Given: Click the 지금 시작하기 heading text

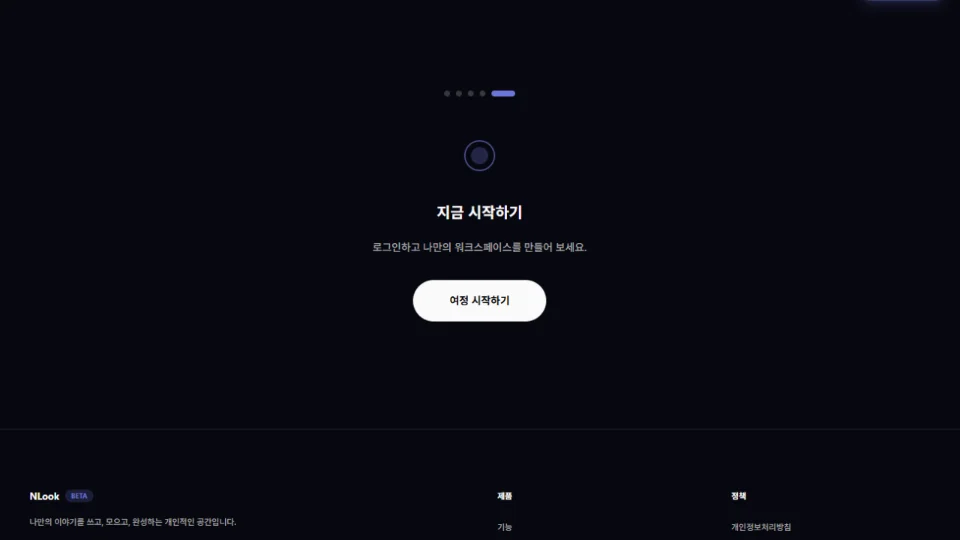Looking at the screenshot, I should click(x=479, y=212).
